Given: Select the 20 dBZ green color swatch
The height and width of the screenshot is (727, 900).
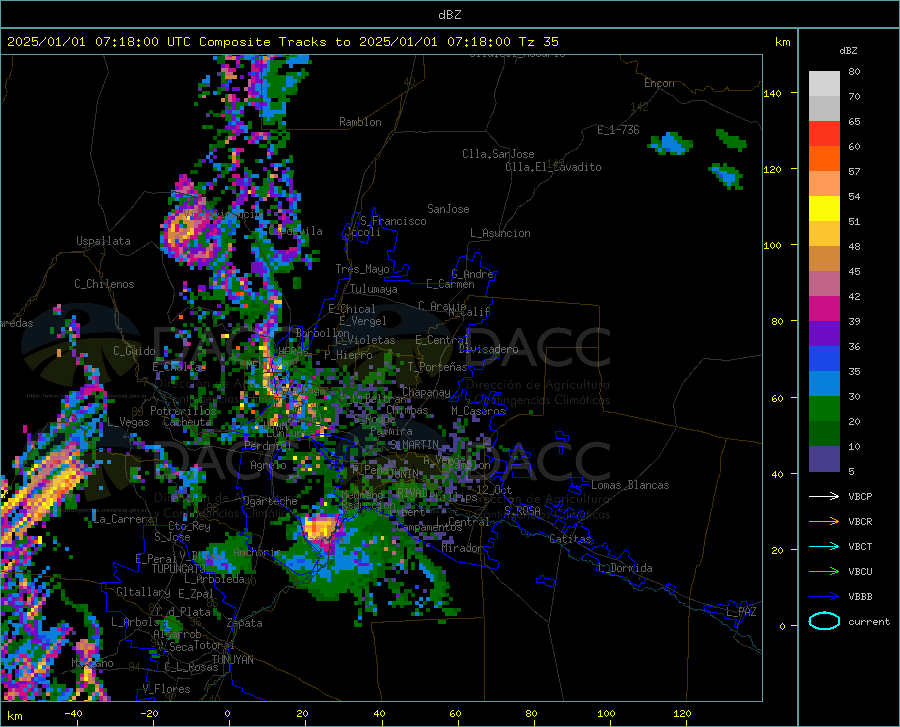Looking at the screenshot, I should click(824, 434).
